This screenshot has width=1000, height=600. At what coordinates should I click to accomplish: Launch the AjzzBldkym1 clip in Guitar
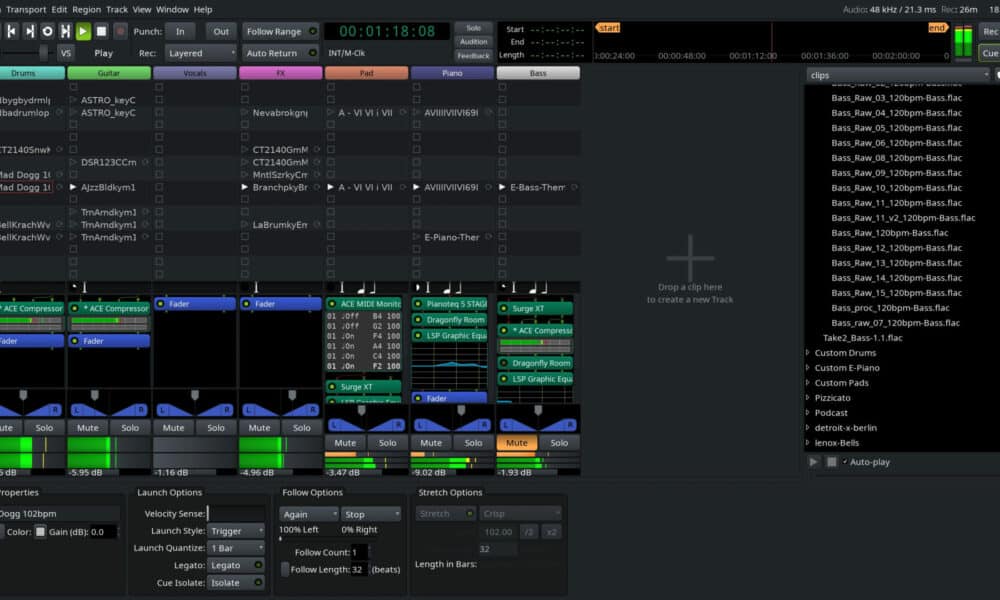click(x=73, y=187)
